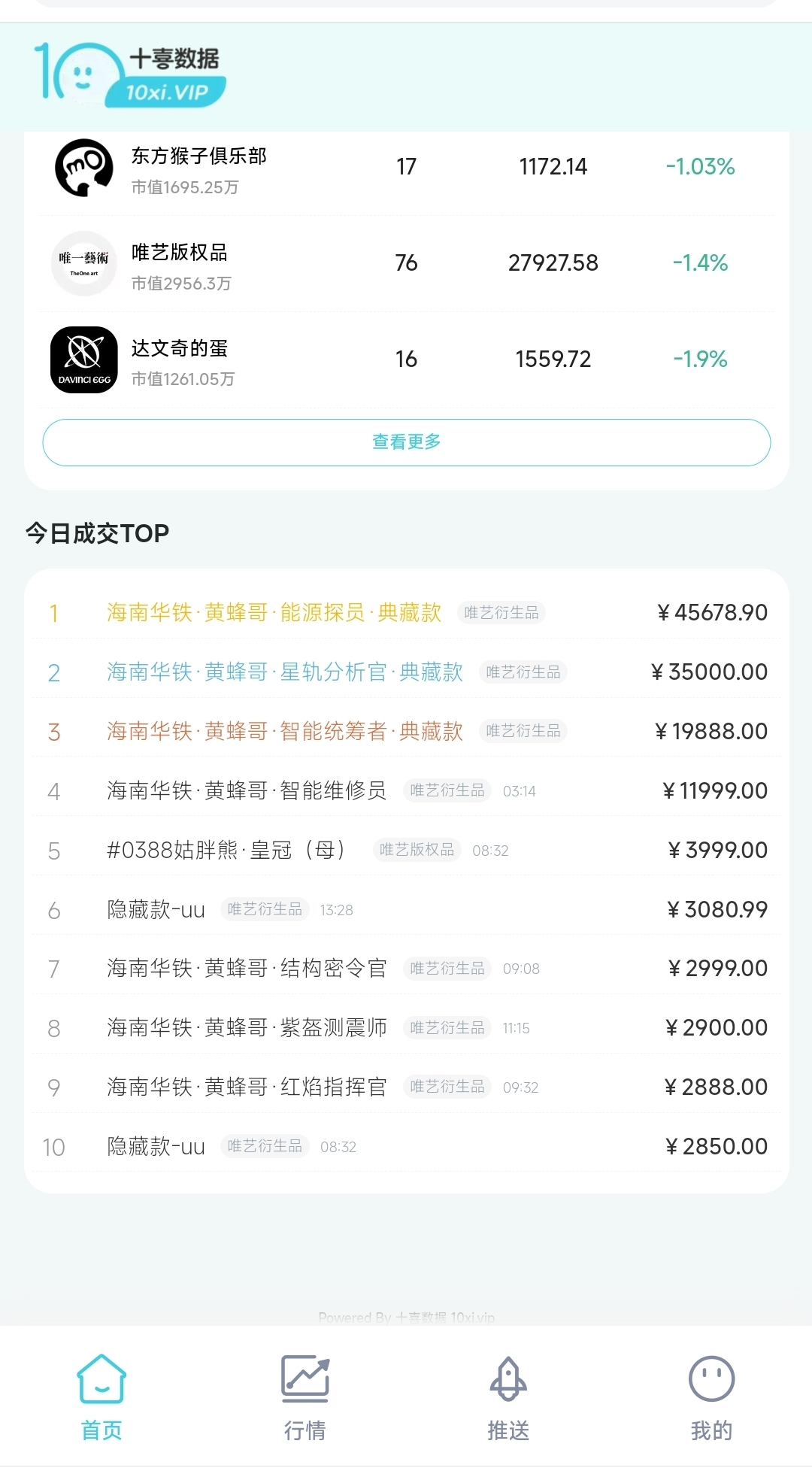The image size is (812, 1474).
Task: Click the 查看更多 button
Action: point(407,442)
